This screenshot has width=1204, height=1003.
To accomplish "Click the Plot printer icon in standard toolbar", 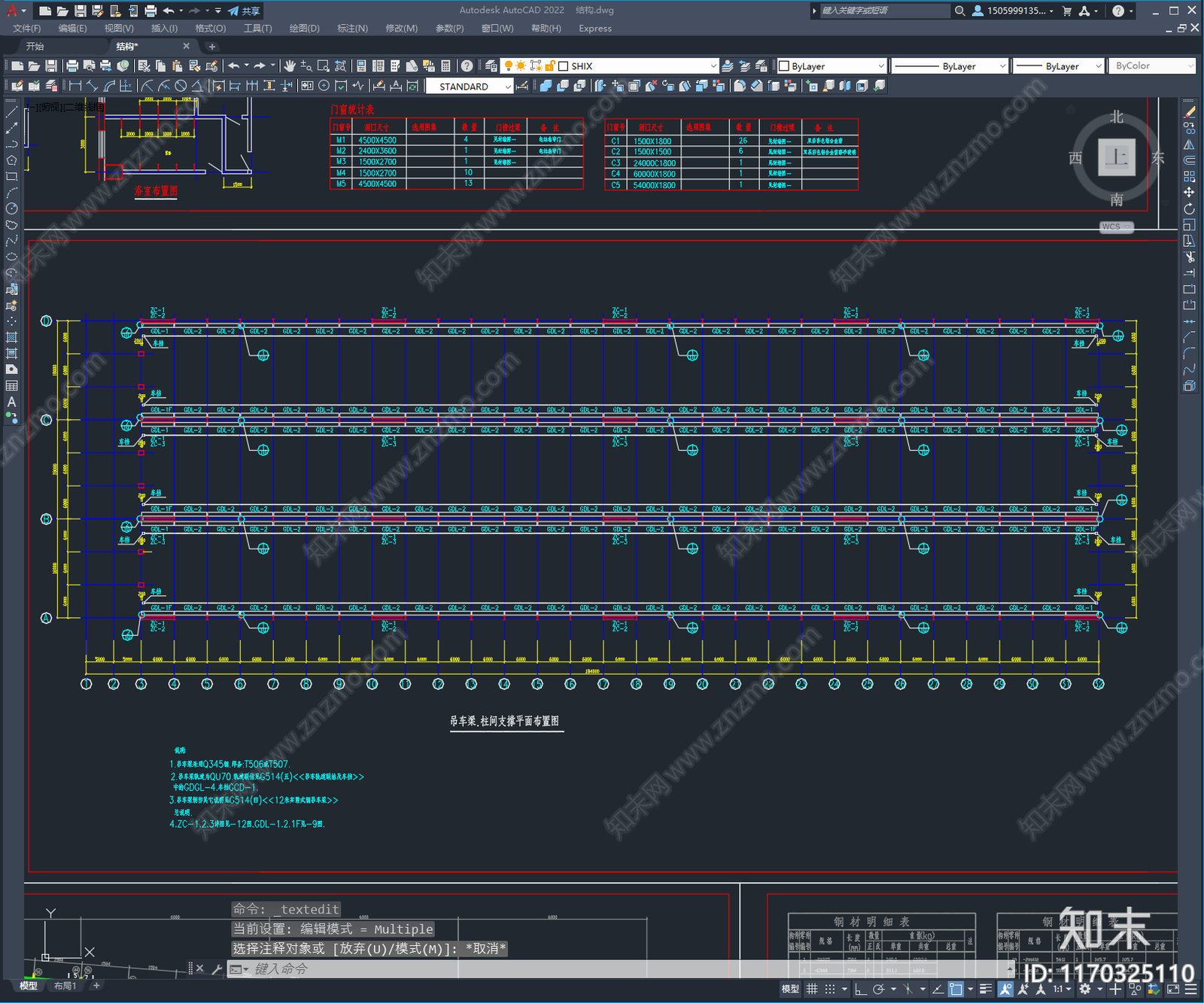I will click(72, 66).
